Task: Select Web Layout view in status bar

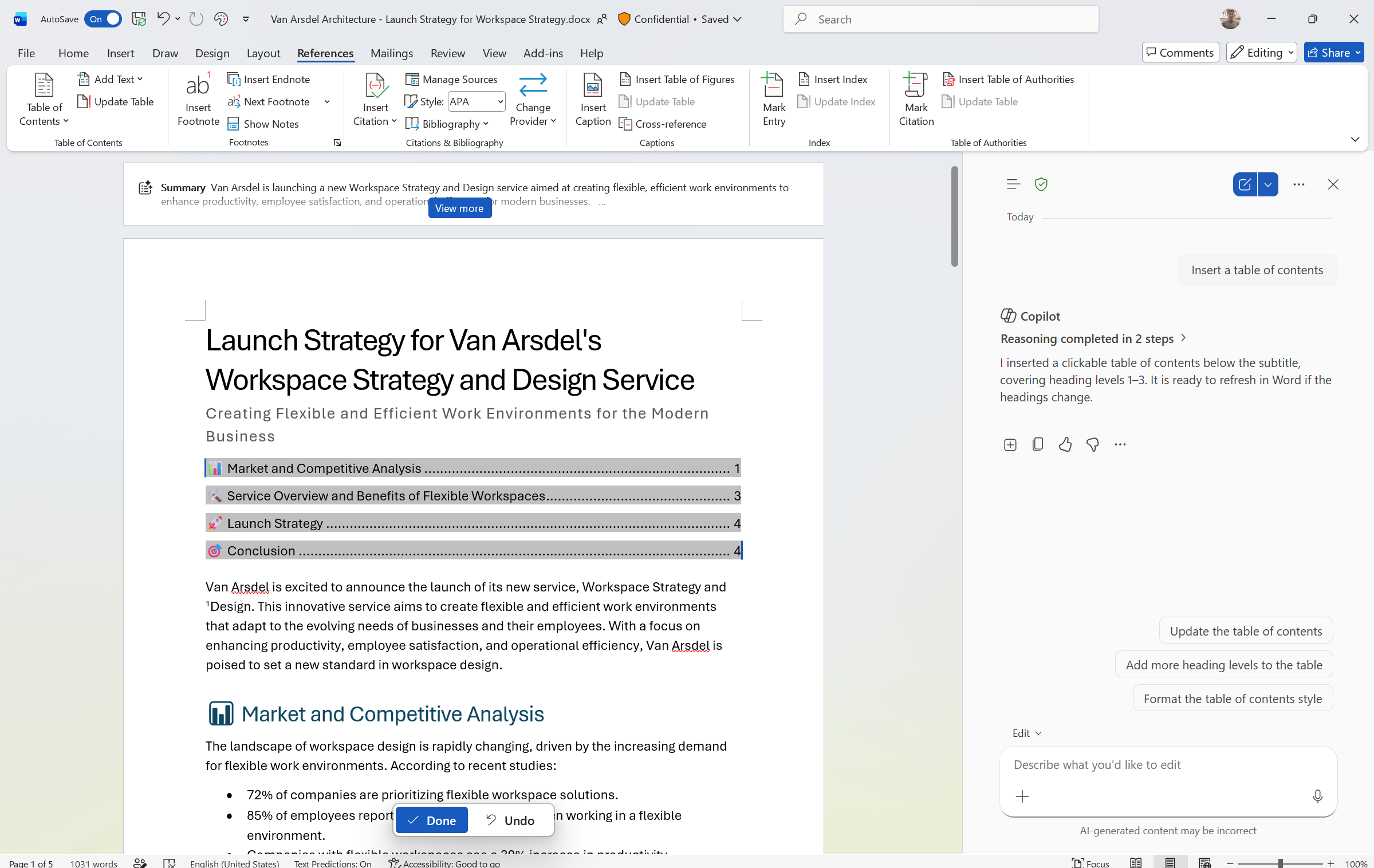Action: (x=1204, y=863)
